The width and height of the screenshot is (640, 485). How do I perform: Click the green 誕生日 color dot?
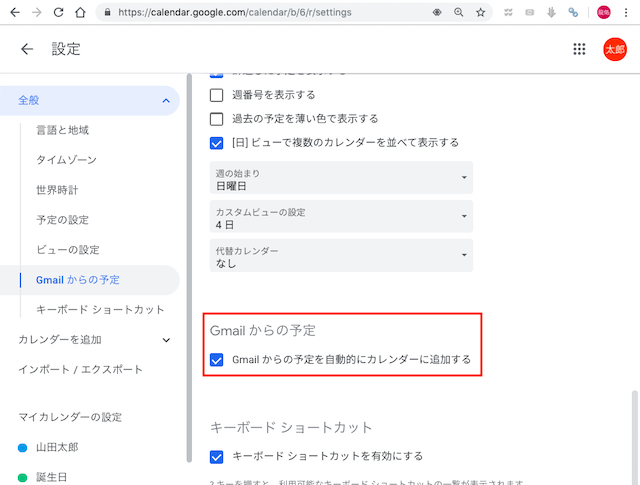(x=22, y=478)
